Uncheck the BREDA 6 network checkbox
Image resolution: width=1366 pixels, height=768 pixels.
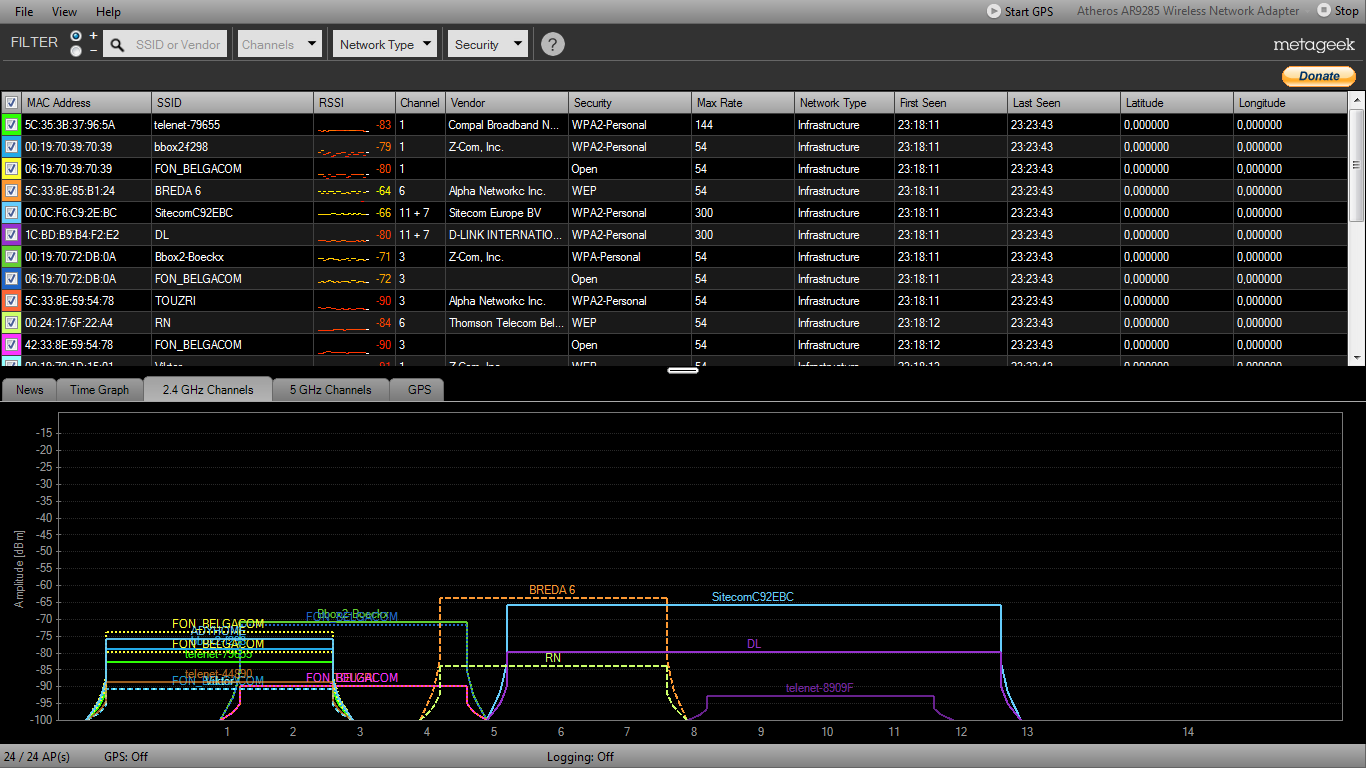tap(11, 191)
